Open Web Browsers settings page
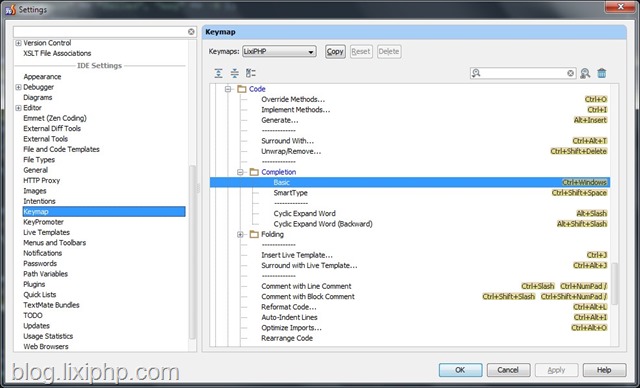640x388 pixels. click(x=46, y=346)
